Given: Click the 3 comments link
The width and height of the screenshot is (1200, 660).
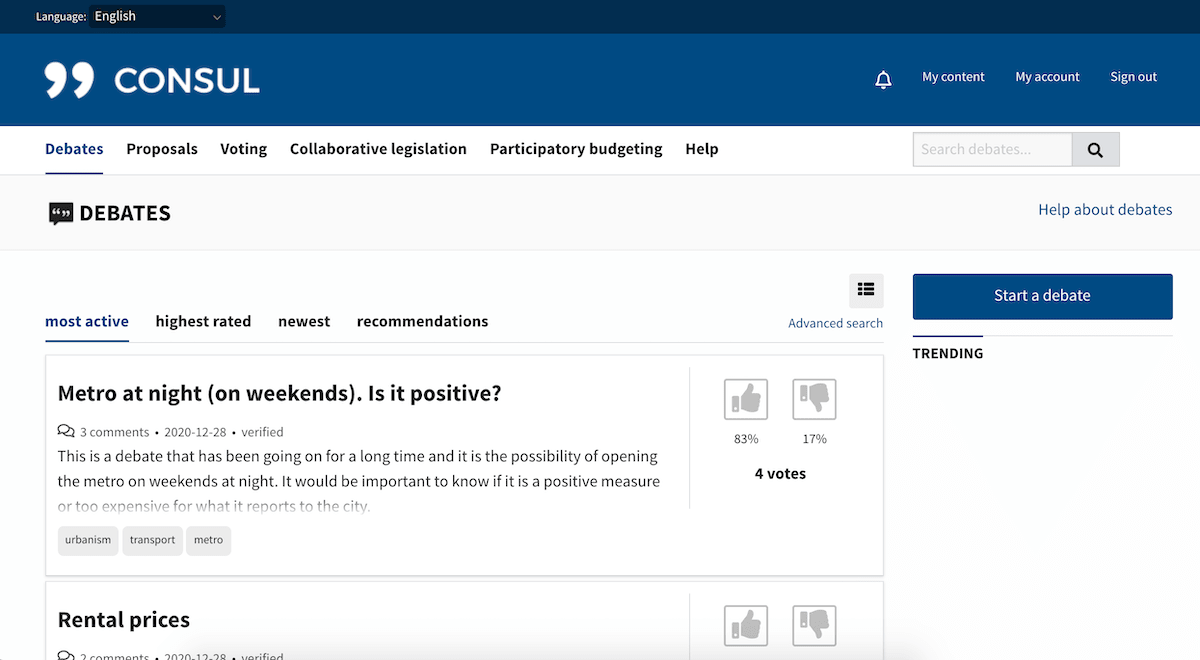Looking at the screenshot, I should coord(114,432).
